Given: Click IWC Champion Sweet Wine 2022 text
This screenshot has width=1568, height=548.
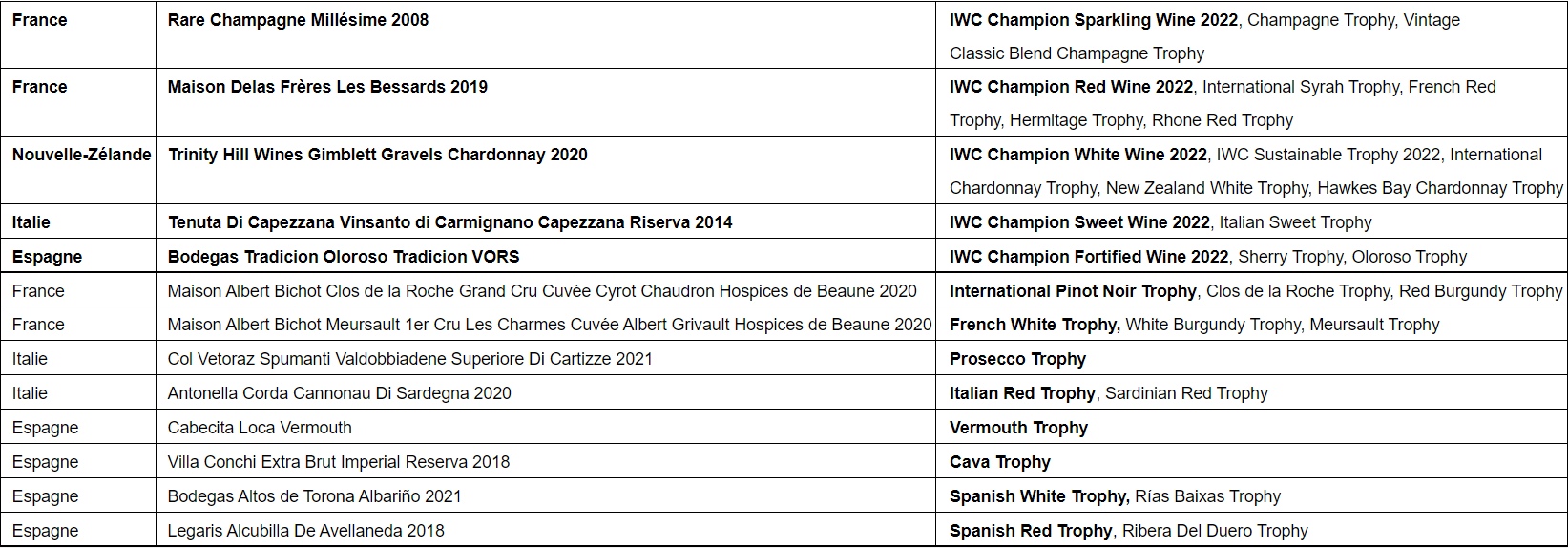Looking at the screenshot, I should (1079, 222).
